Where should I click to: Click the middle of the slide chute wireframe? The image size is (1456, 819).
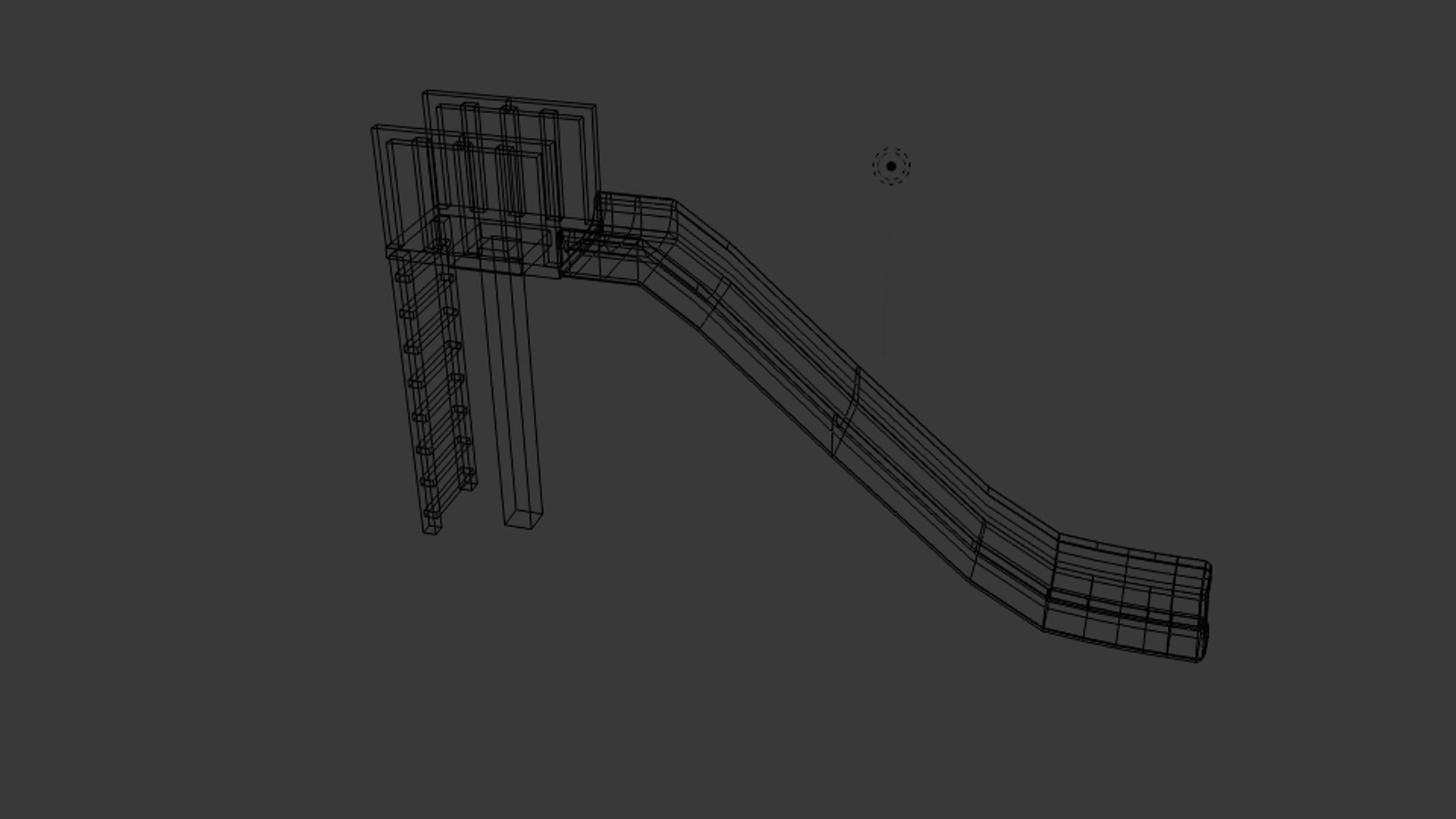(849, 394)
